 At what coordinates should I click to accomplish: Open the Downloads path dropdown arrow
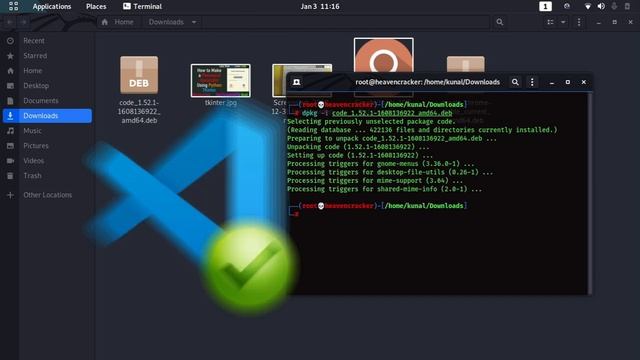(194, 22)
